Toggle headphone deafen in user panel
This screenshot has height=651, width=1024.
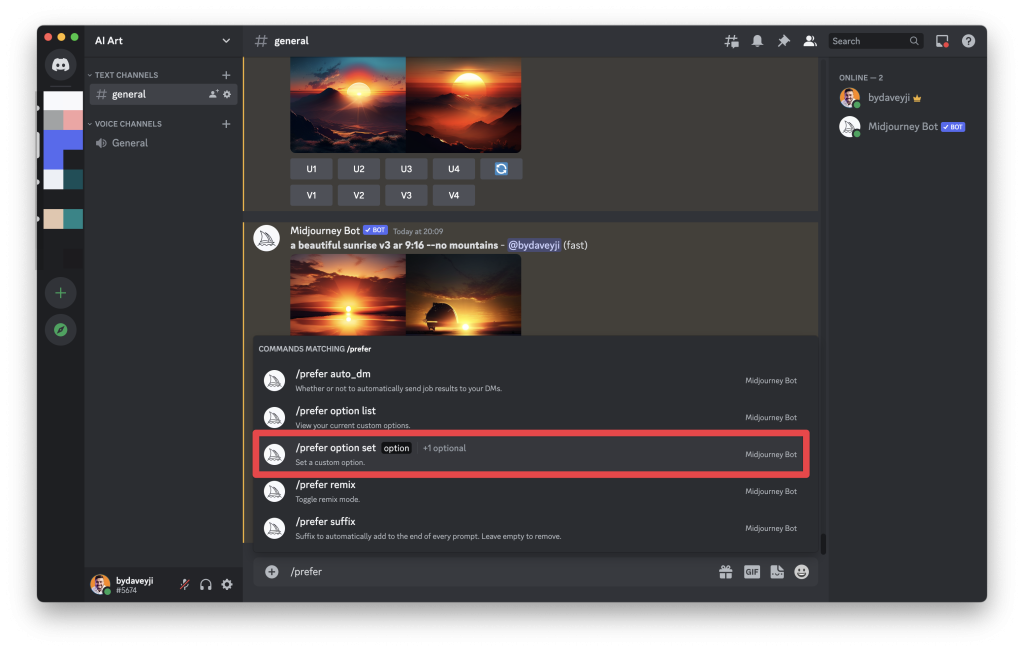206,584
